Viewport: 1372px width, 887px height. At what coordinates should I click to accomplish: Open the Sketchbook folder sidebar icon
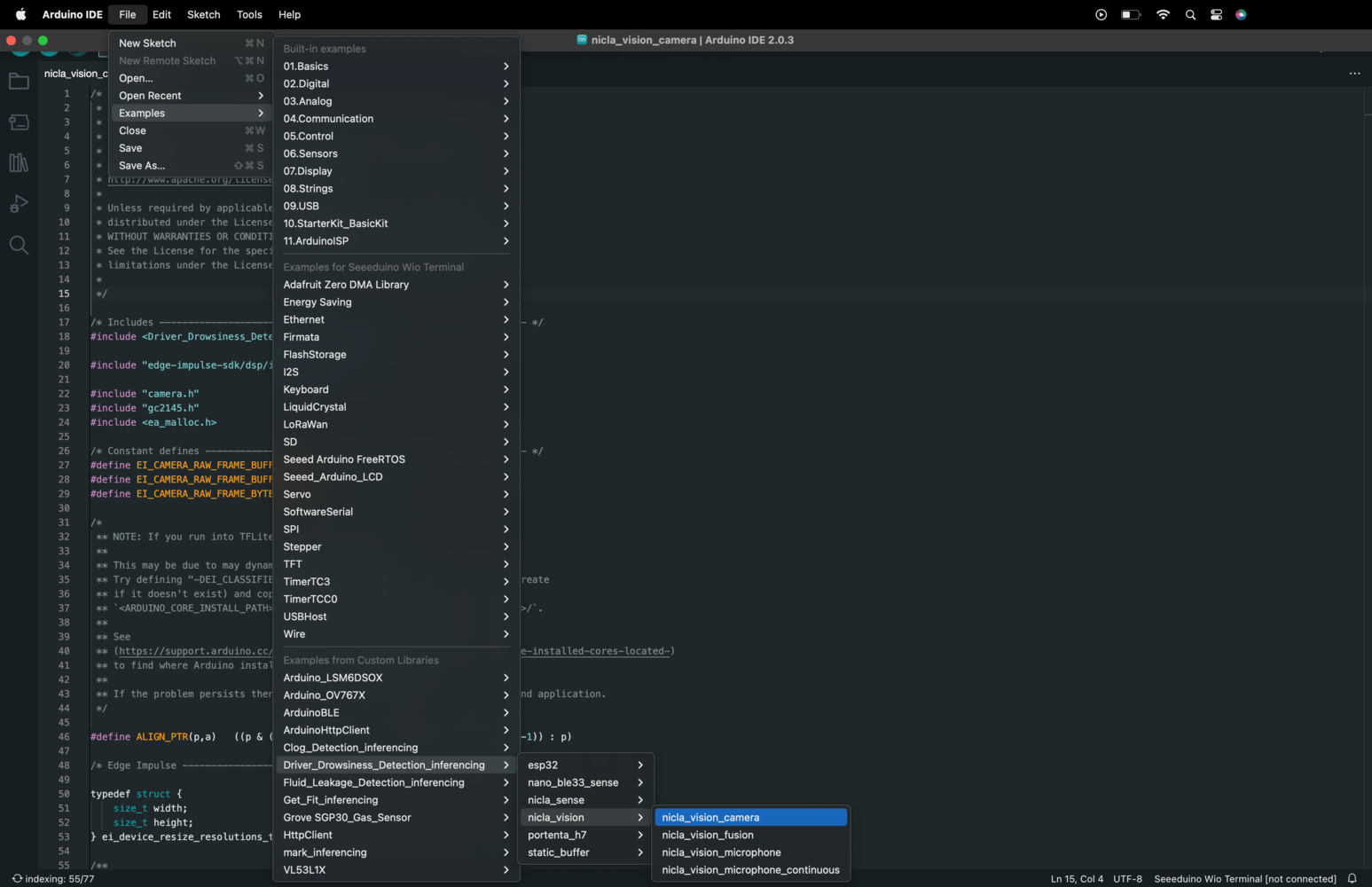pos(19,82)
